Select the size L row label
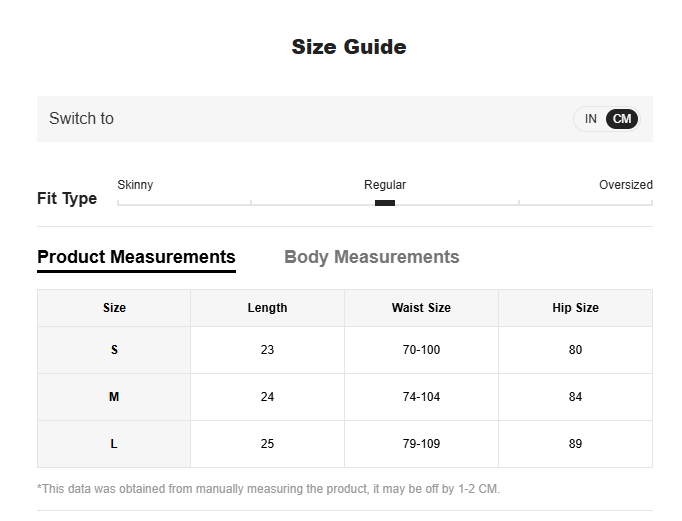The width and height of the screenshot is (682, 521). tap(114, 444)
